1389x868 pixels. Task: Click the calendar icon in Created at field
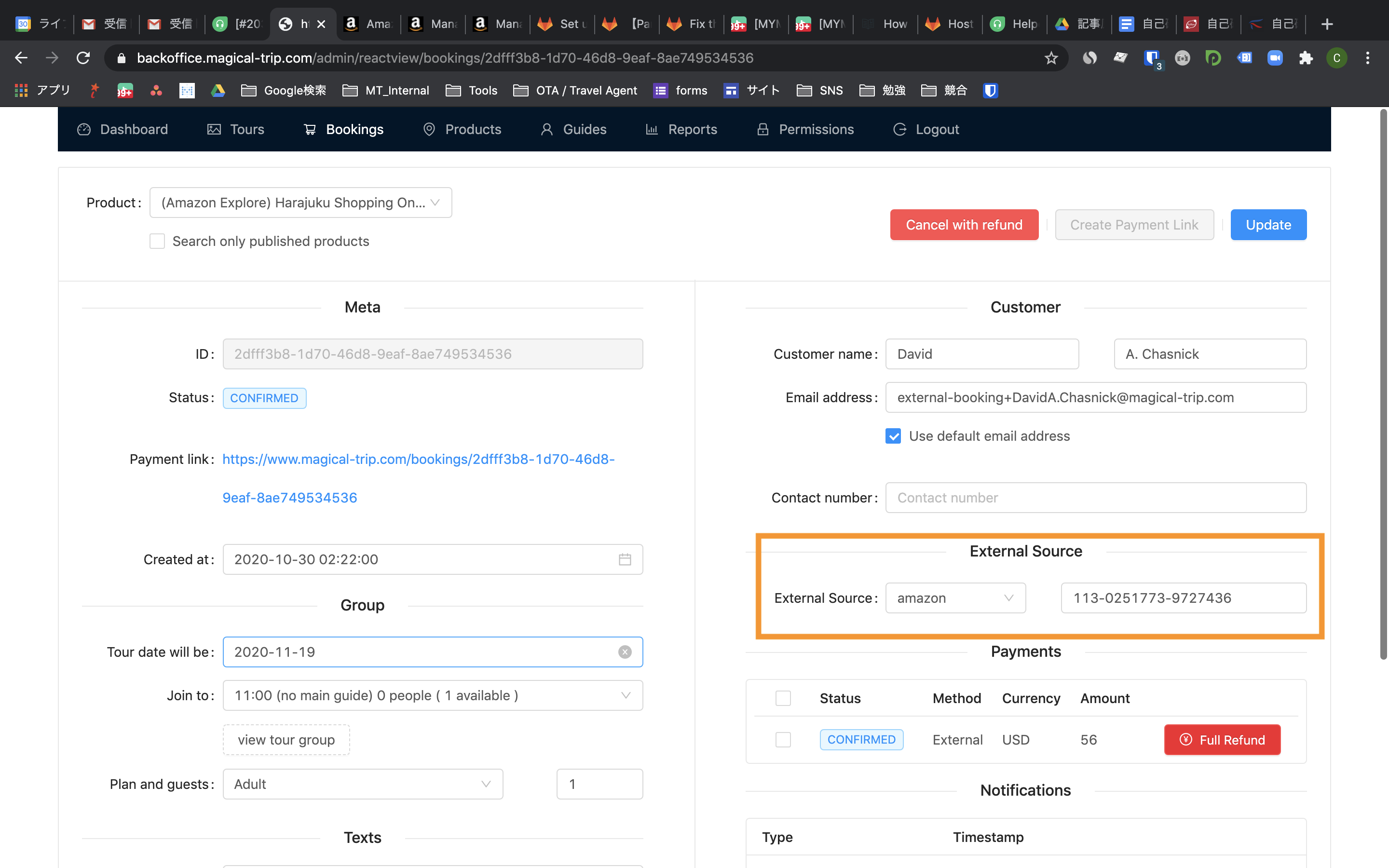pyautogui.click(x=625, y=559)
